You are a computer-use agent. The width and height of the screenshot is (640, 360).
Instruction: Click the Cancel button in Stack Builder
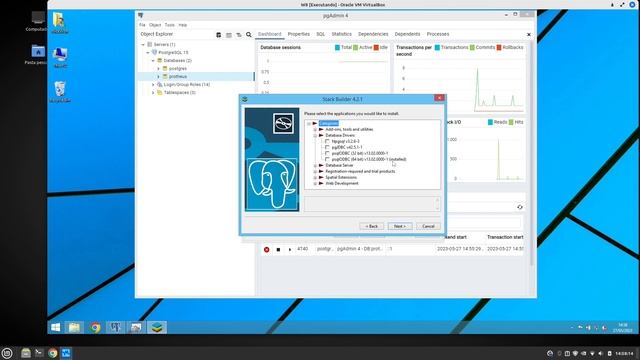(x=428, y=226)
